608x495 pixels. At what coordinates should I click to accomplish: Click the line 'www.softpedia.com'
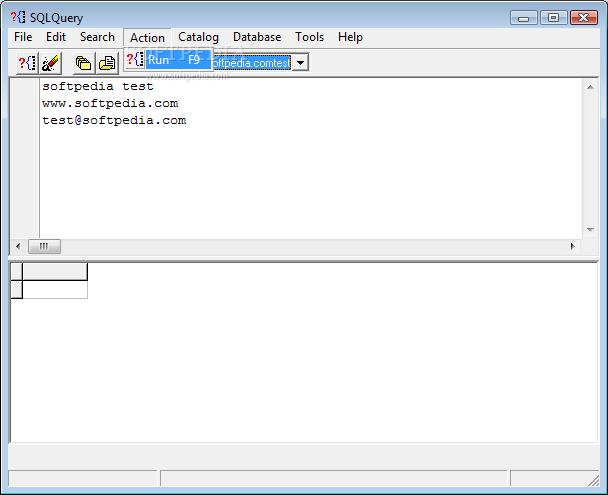pos(110,103)
